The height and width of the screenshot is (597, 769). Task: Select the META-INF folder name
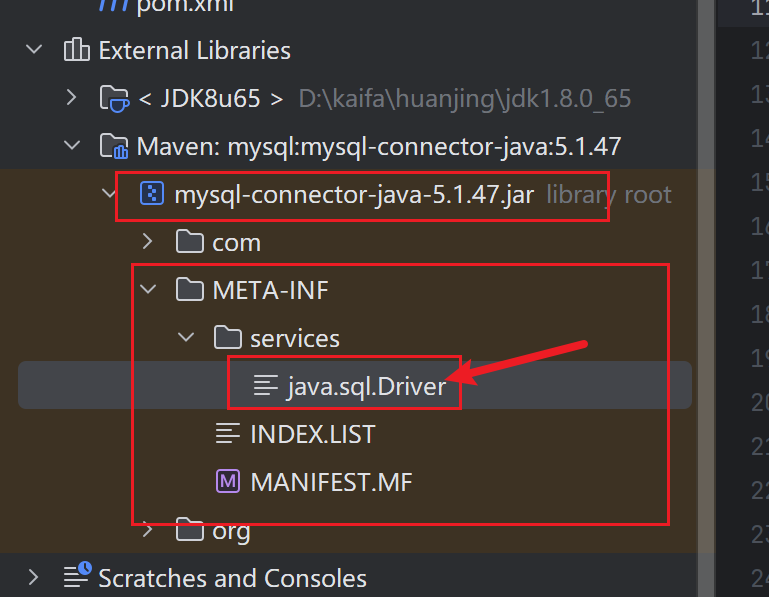click(x=270, y=290)
